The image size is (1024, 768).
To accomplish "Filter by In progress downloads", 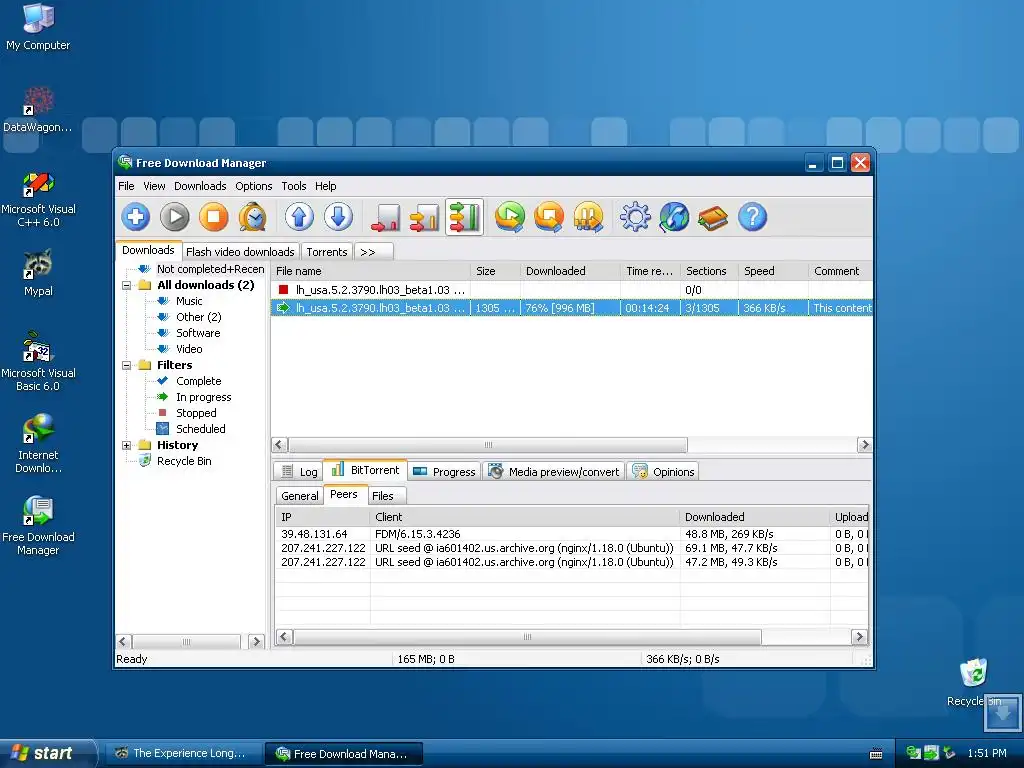I will 203,397.
